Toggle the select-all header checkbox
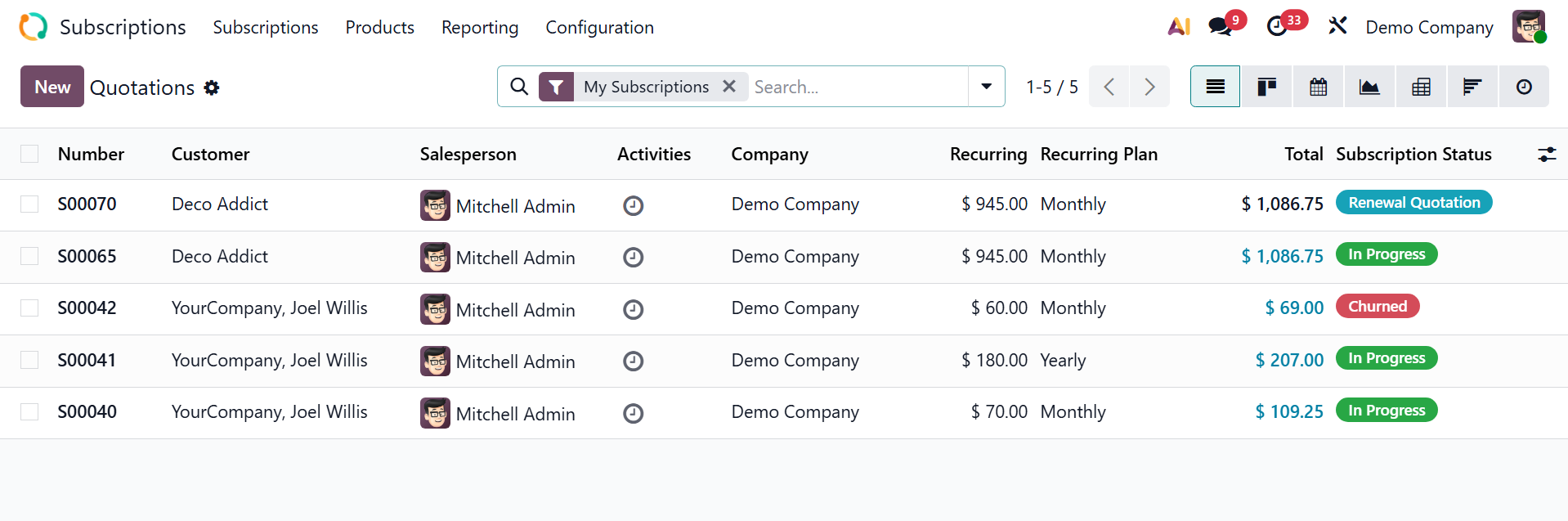Screen dimensions: 1568x521 (x=29, y=154)
